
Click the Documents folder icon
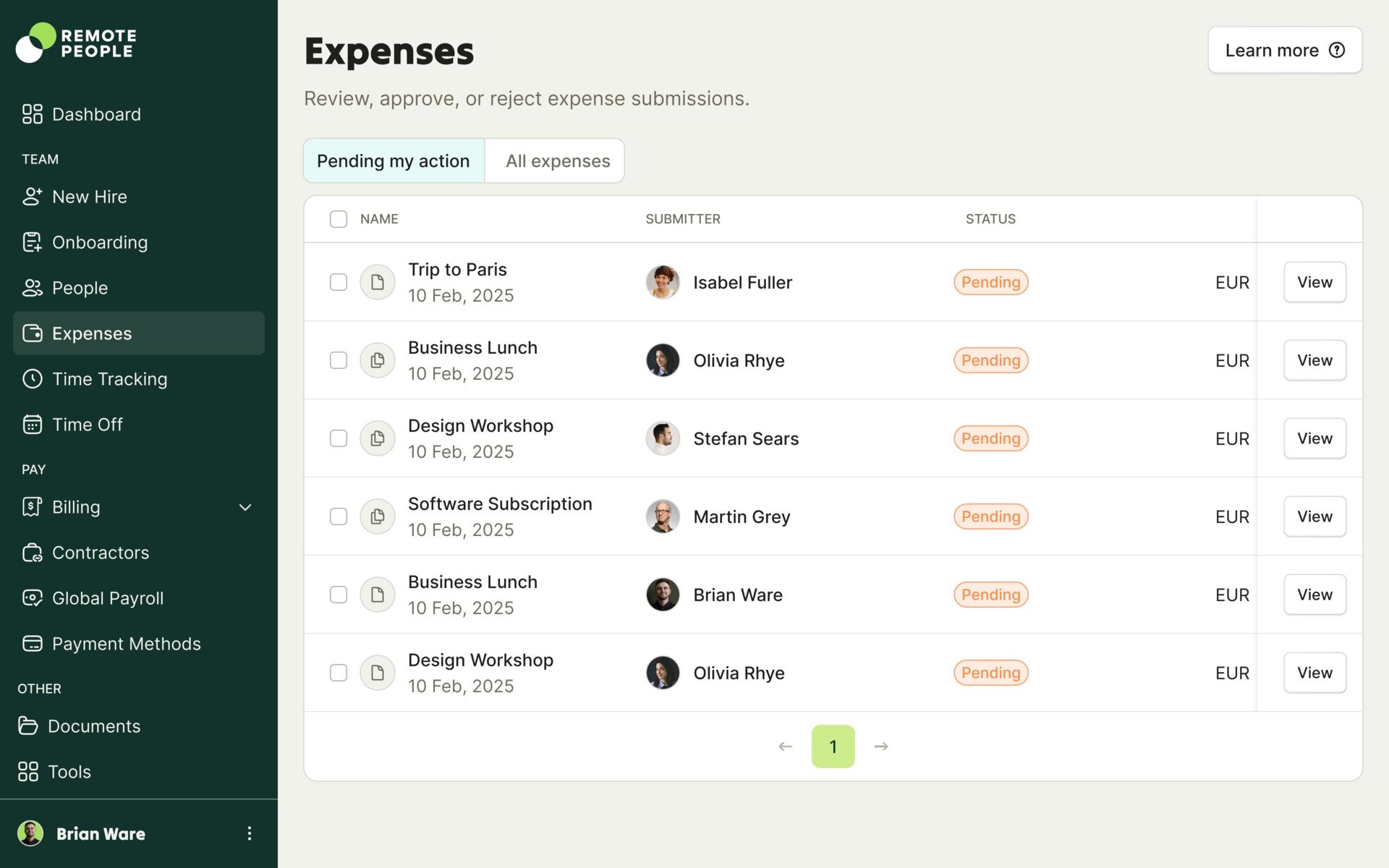[27, 726]
